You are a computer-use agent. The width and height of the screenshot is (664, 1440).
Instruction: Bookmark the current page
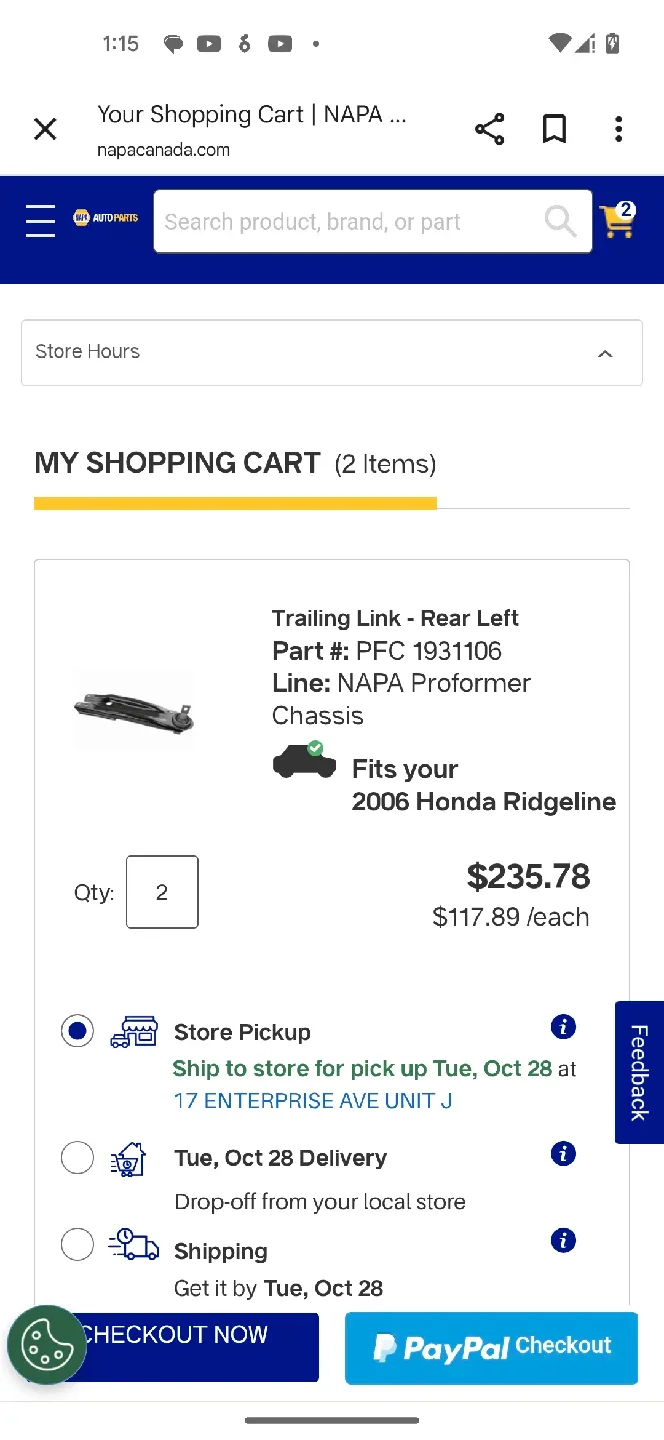coord(554,129)
